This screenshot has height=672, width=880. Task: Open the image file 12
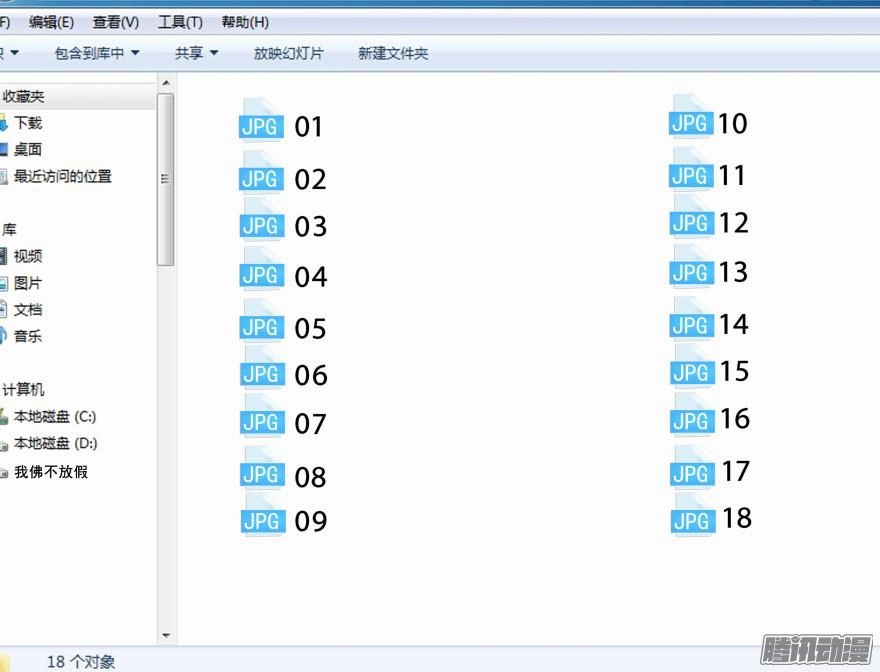(712, 222)
